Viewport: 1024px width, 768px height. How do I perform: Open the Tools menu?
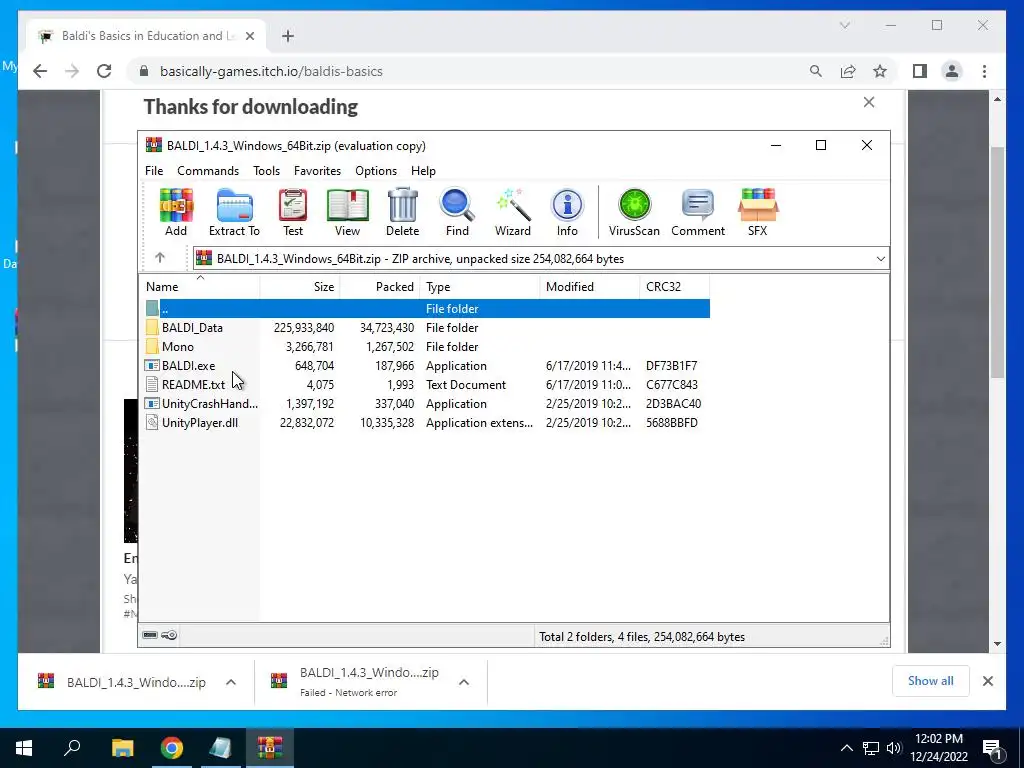coord(266,170)
